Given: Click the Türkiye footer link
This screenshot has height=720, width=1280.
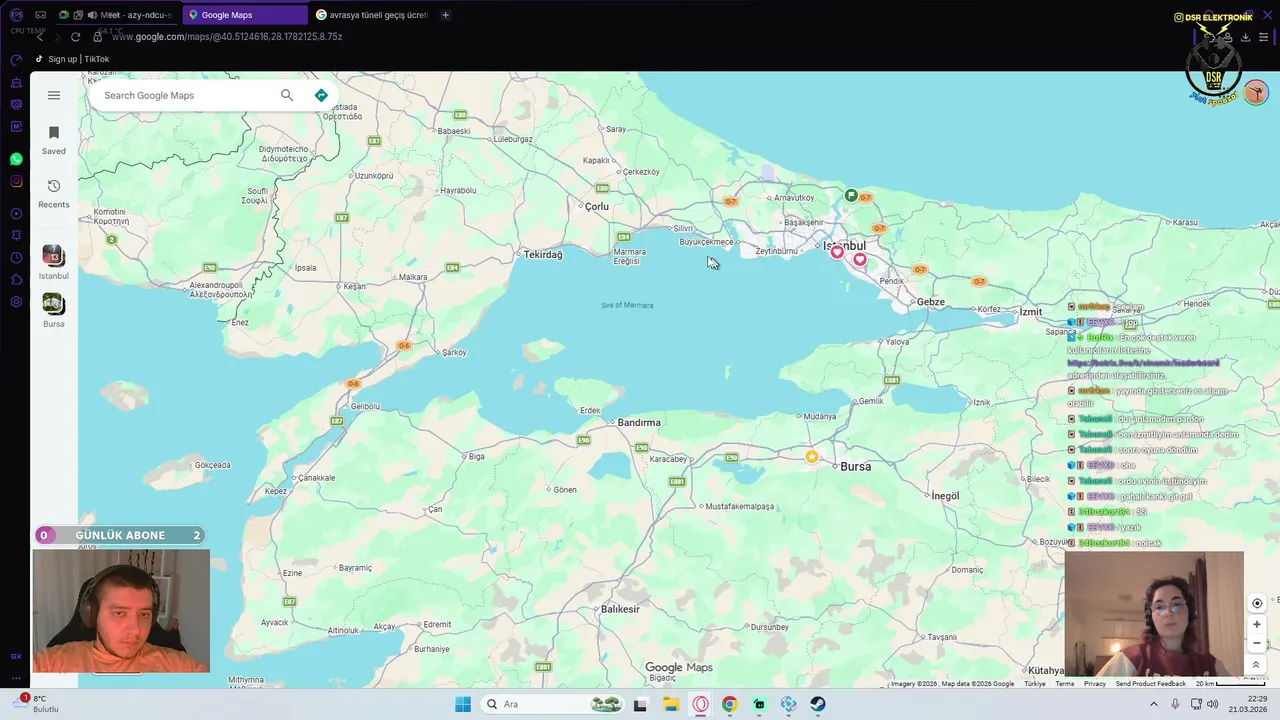Looking at the screenshot, I should tap(1034, 684).
